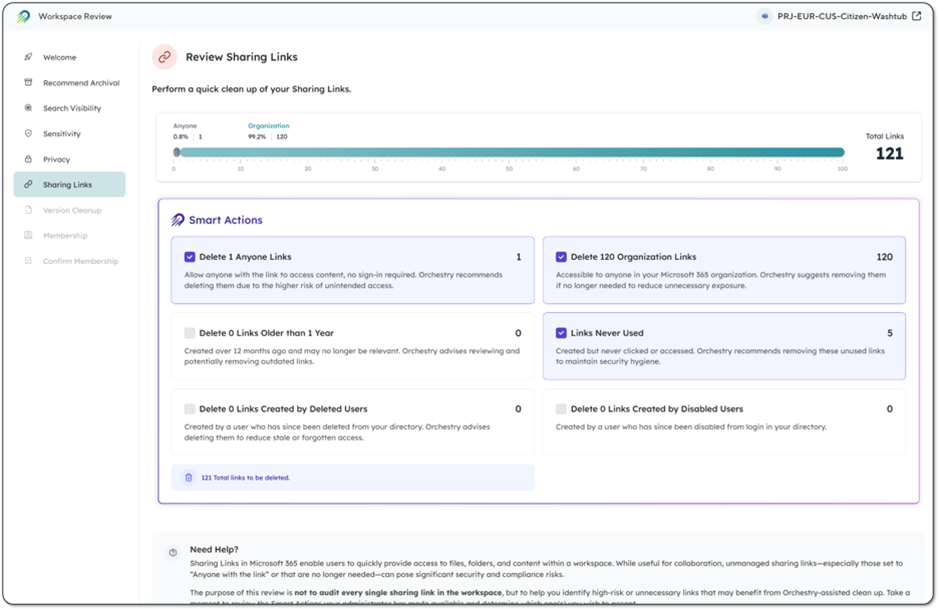Click the PRJ-EUR-CUS-Citizen-Washtub workspace name
The height and width of the screenshot is (609, 938).
(841, 16)
